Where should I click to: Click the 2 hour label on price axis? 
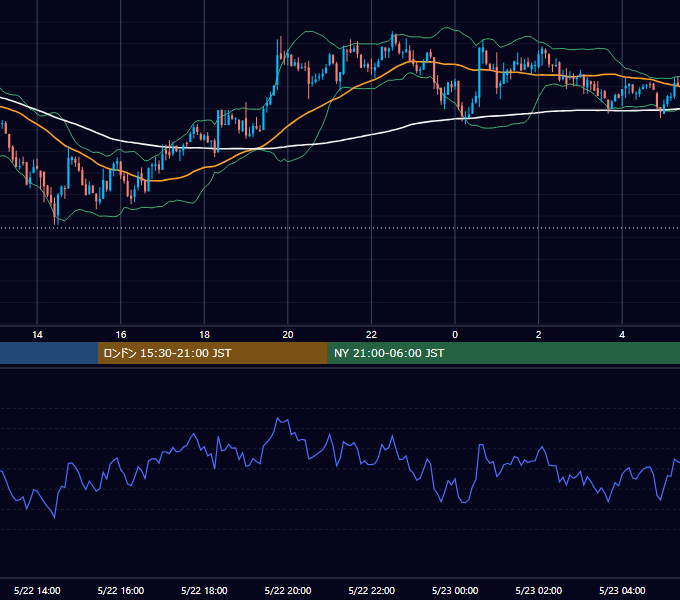coord(539,335)
